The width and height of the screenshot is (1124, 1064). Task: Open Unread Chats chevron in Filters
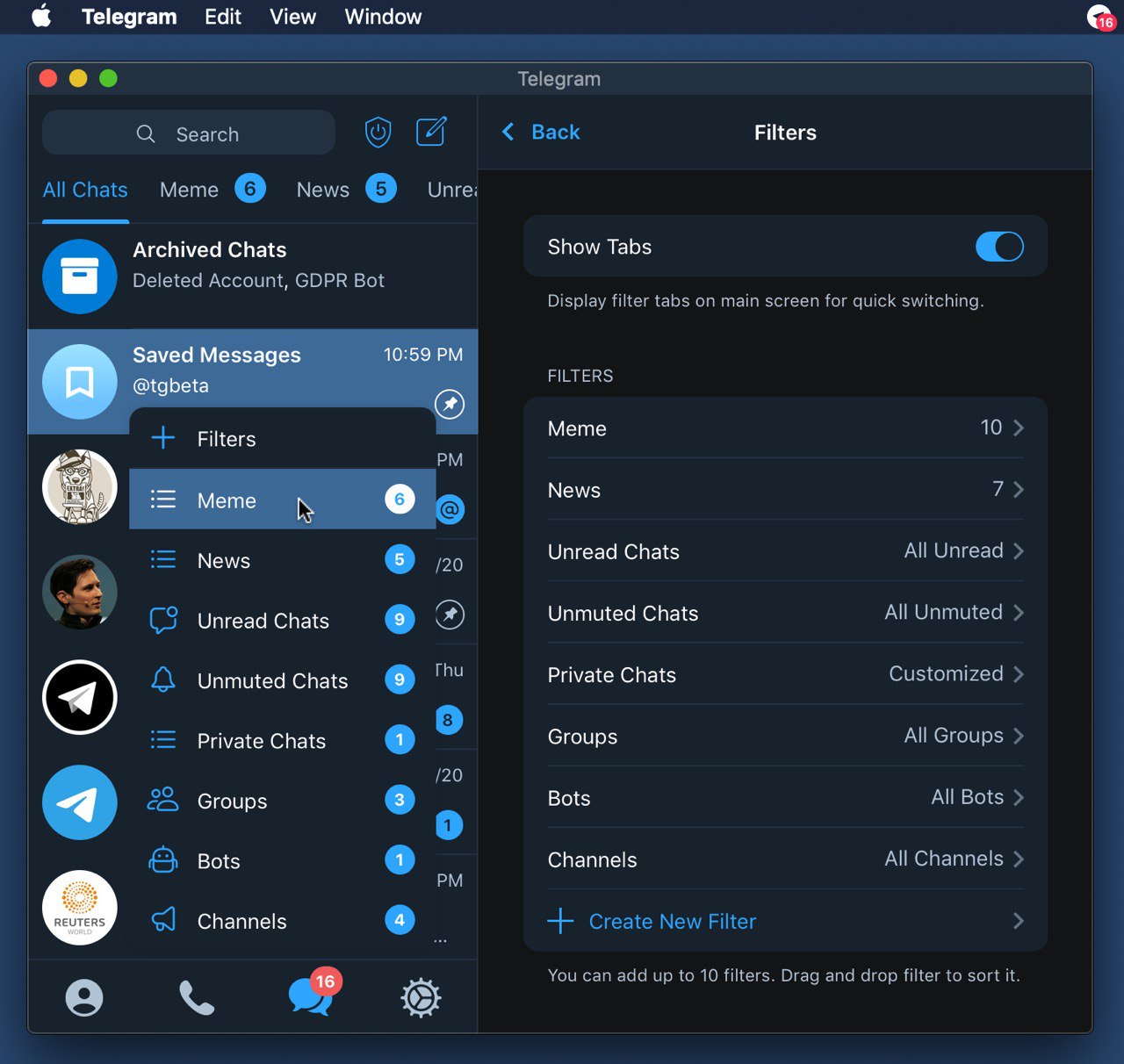coord(1019,550)
